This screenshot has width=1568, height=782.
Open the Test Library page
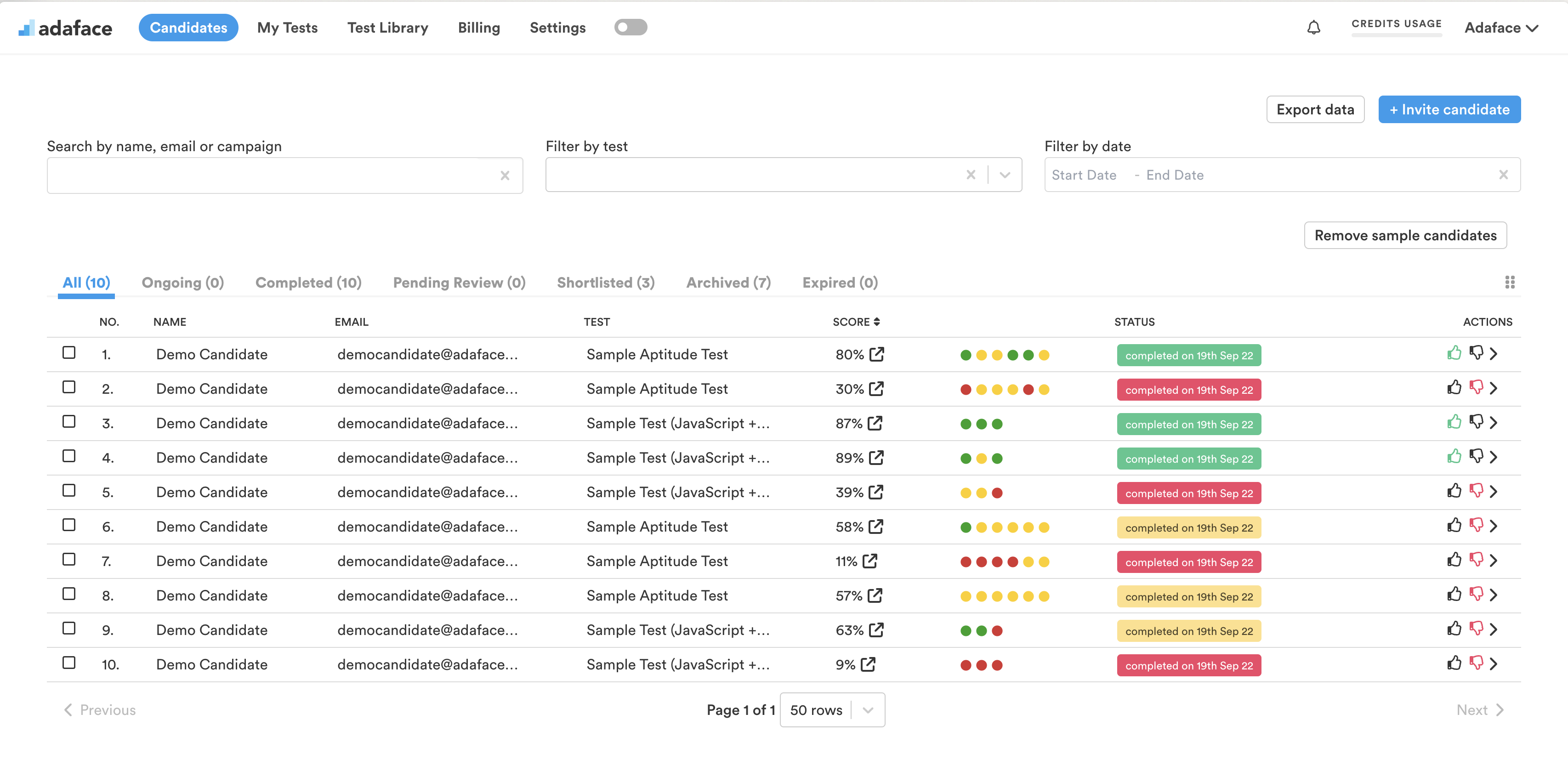tap(388, 28)
